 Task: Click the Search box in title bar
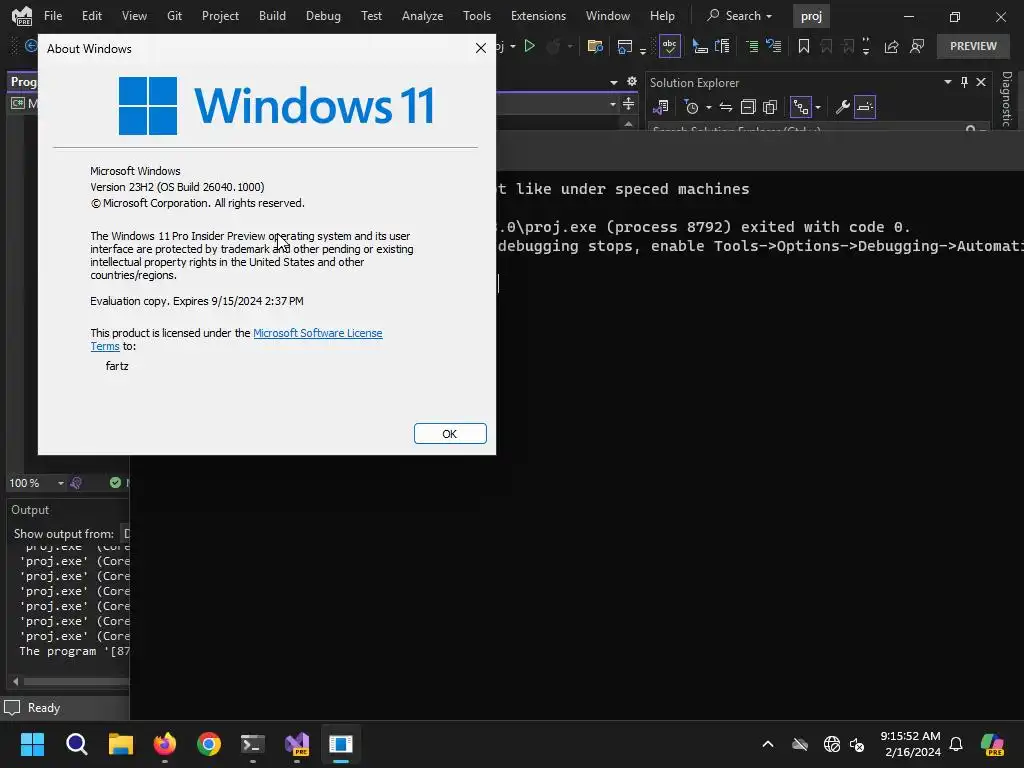point(740,16)
